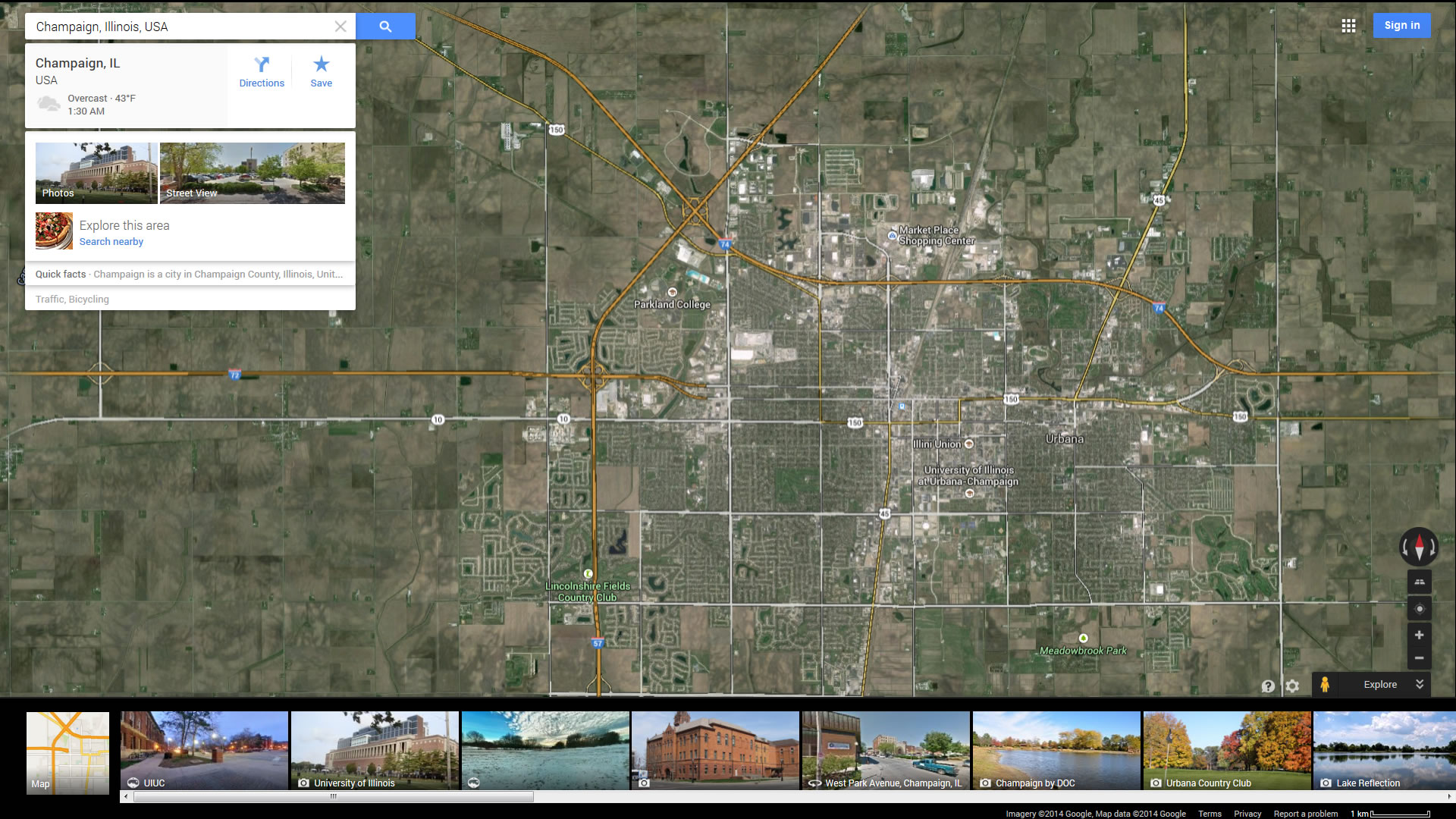The height and width of the screenshot is (819, 1456).
Task: Open the map settings gear
Action: click(x=1292, y=686)
